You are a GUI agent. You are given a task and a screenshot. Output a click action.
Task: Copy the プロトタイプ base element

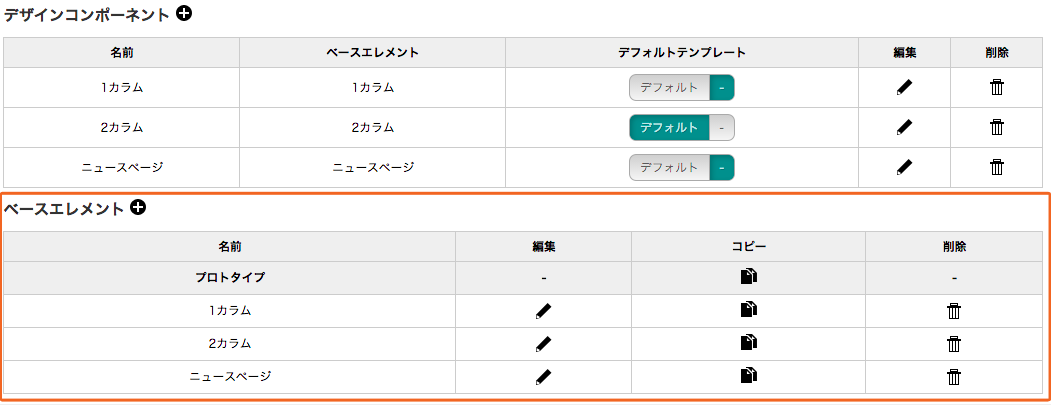coord(748,277)
